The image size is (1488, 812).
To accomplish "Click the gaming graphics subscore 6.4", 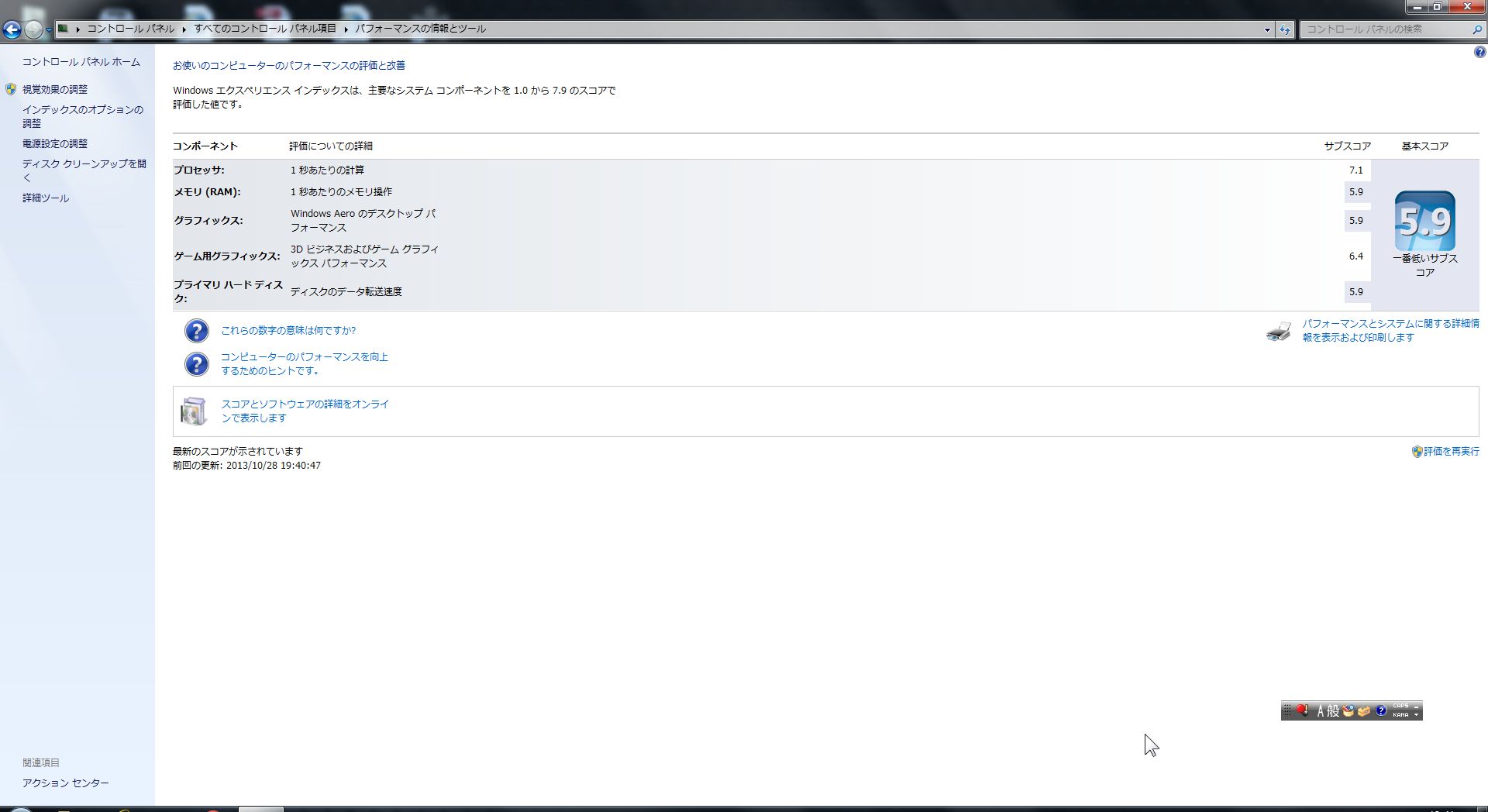I will [x=1355, y=256].
